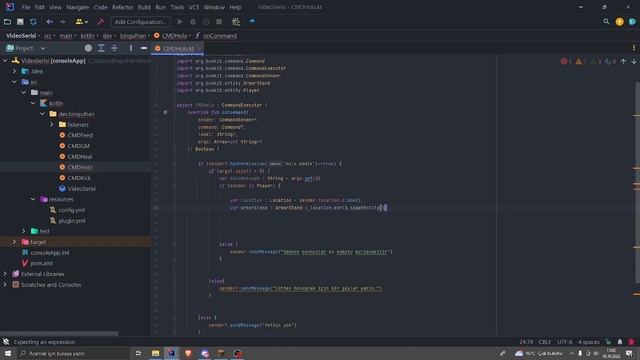Open the CMDFeed file in tree
This screenshot has height=360, width=640.
pos(80,135)
